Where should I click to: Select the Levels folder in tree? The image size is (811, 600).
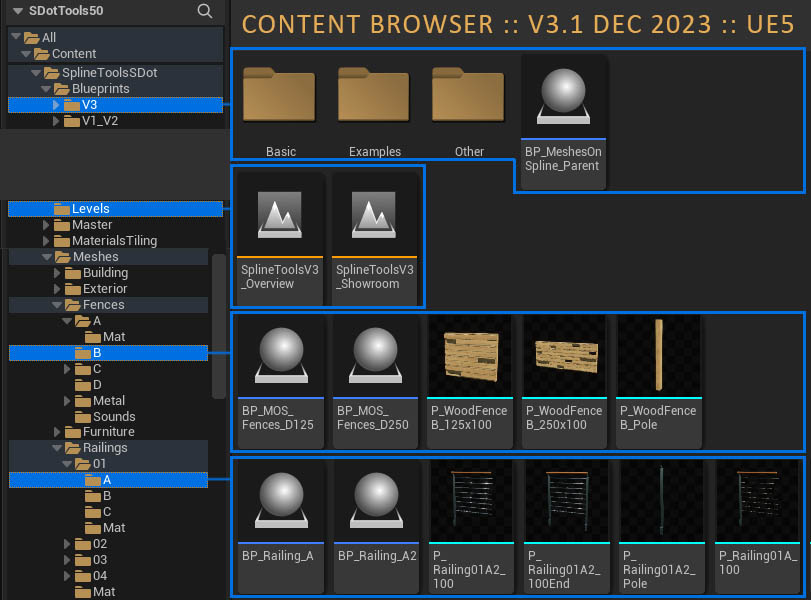[x=90, y=209]
